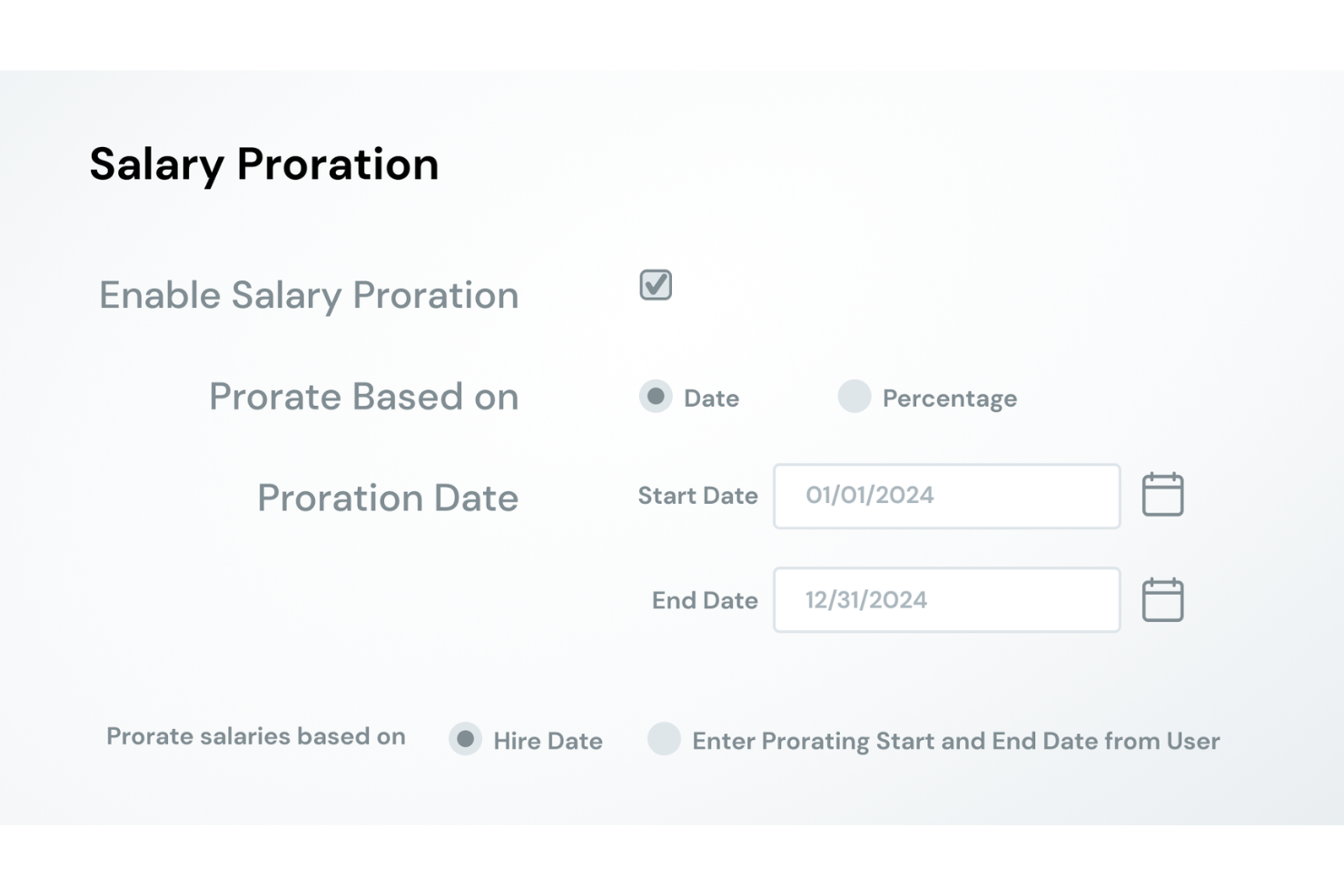Viewport: 1344px width, 896px height.
Task: Disable Salary Proration via its checkbox
Action: pos(654,285)
